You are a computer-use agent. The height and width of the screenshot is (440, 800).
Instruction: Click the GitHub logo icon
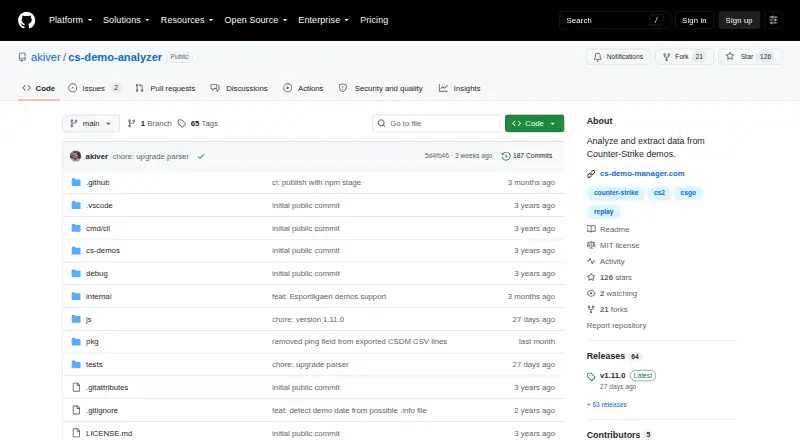click(x=27, y=20)
